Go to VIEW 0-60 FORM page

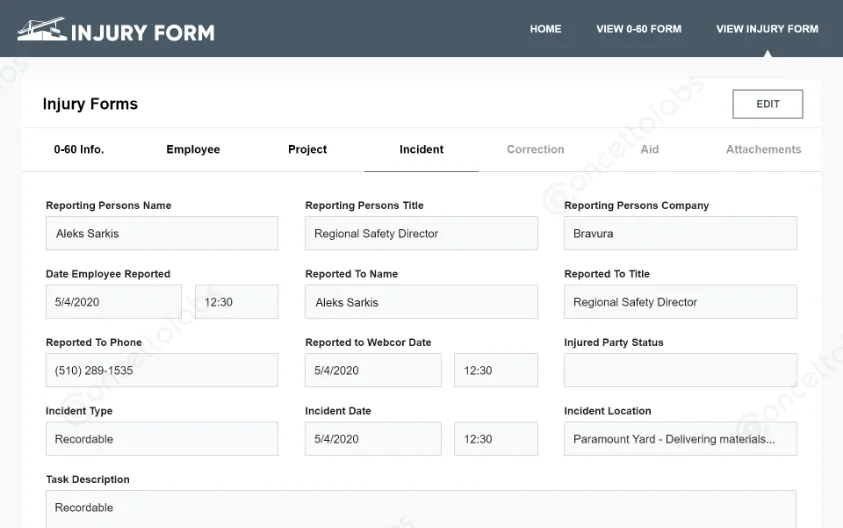pyautogui.click(x=638, y=29)
